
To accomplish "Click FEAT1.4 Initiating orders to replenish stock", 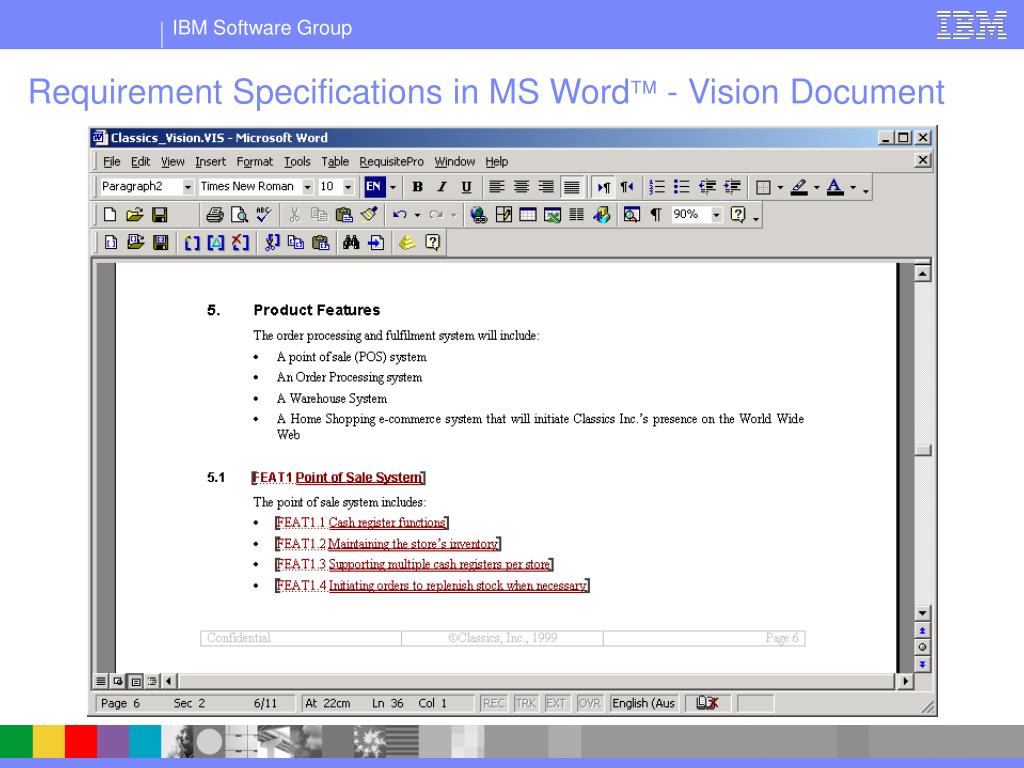I will [x=432, y=585].
